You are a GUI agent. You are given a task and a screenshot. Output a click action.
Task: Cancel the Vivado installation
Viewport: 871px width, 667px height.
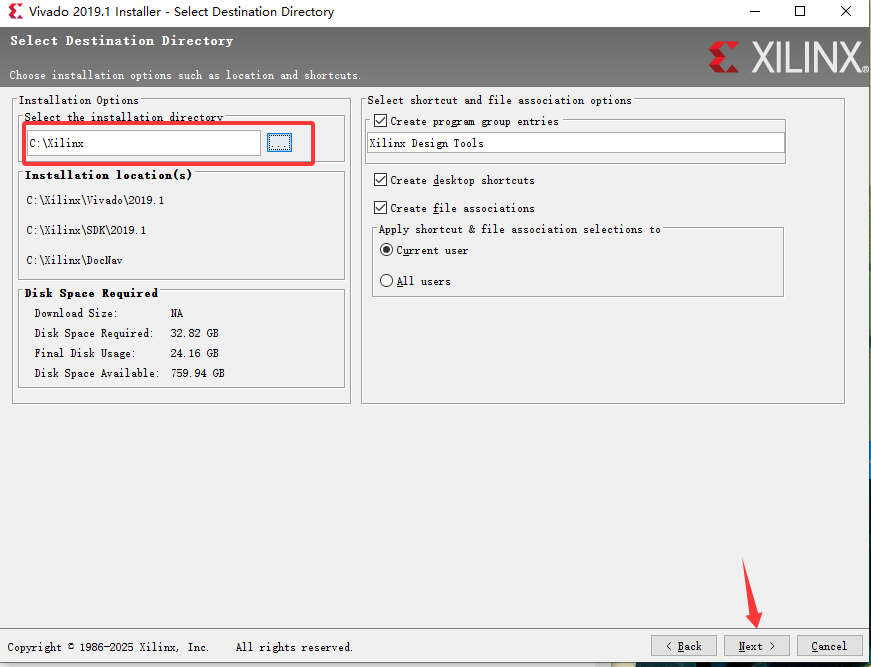pos(829,646)
